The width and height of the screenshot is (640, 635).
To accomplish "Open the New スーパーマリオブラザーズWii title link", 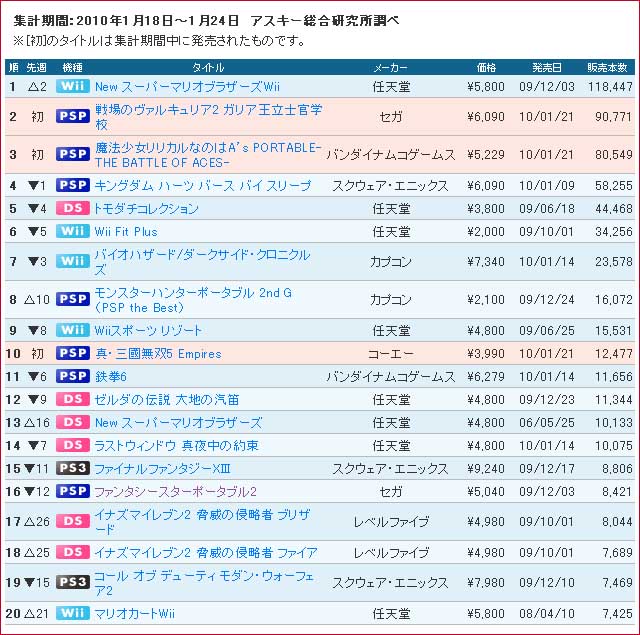I will [187, 87].
